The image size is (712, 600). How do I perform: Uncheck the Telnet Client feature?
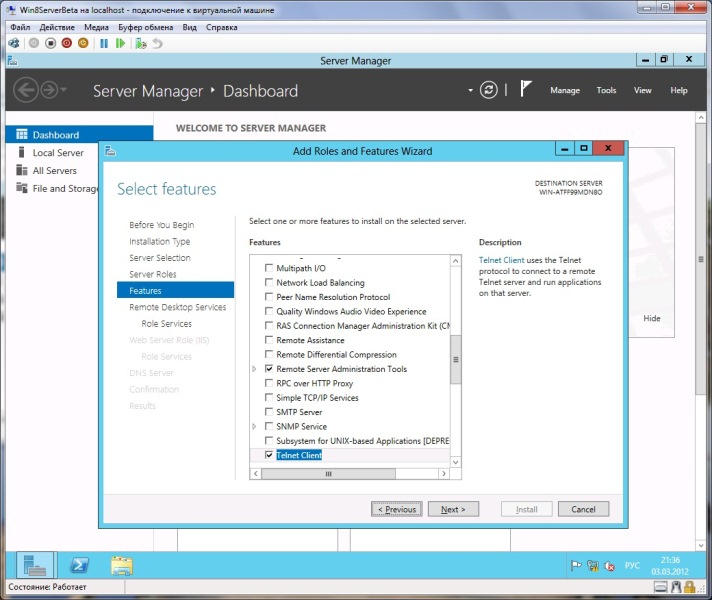pos(268,455)
